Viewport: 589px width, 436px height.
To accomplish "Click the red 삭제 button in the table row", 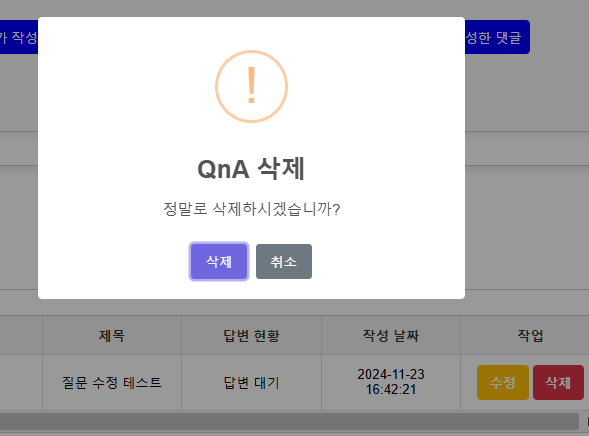I will click(558, 382).
